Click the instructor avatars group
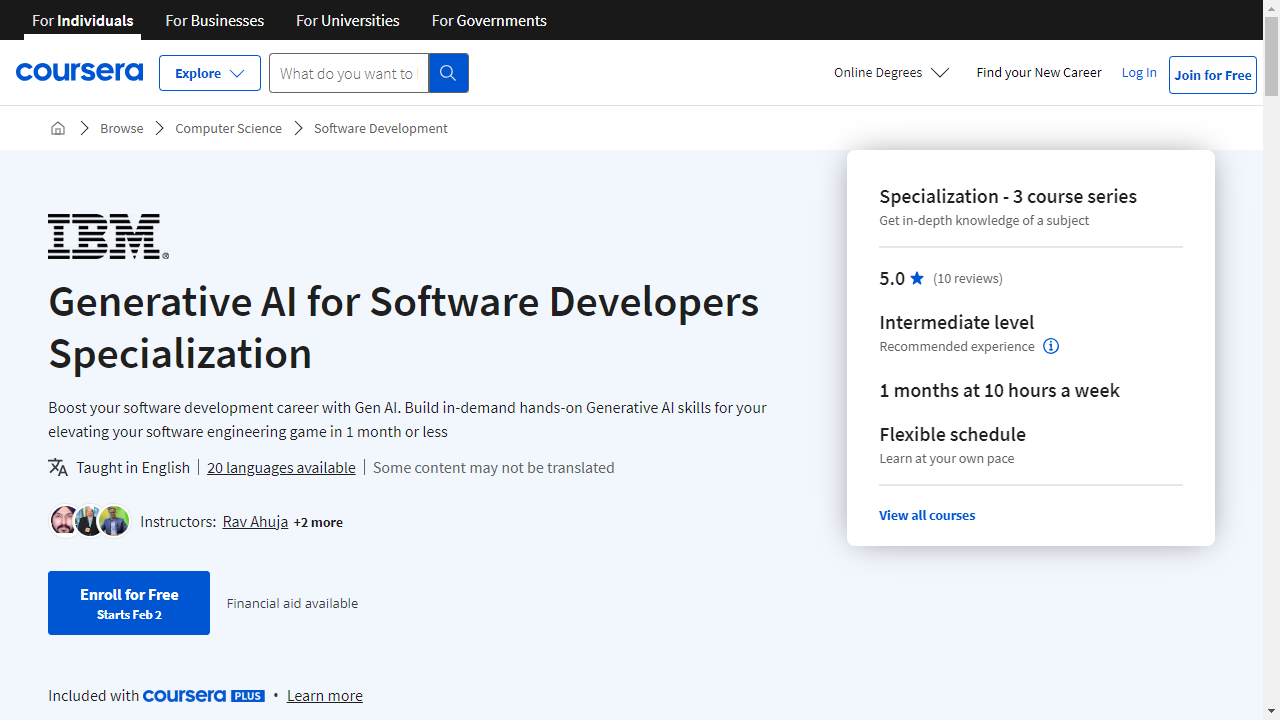The height and width of the screenshot is (720, 1280). [90, 521]
